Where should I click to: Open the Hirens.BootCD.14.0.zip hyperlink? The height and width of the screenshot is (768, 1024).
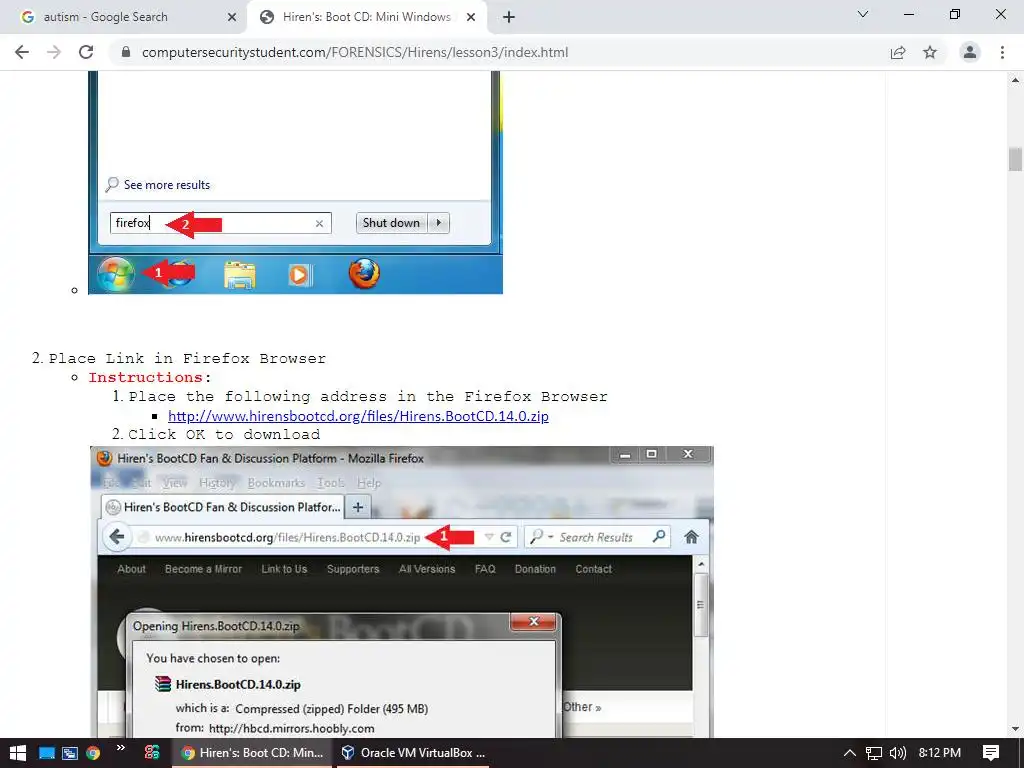358,416
